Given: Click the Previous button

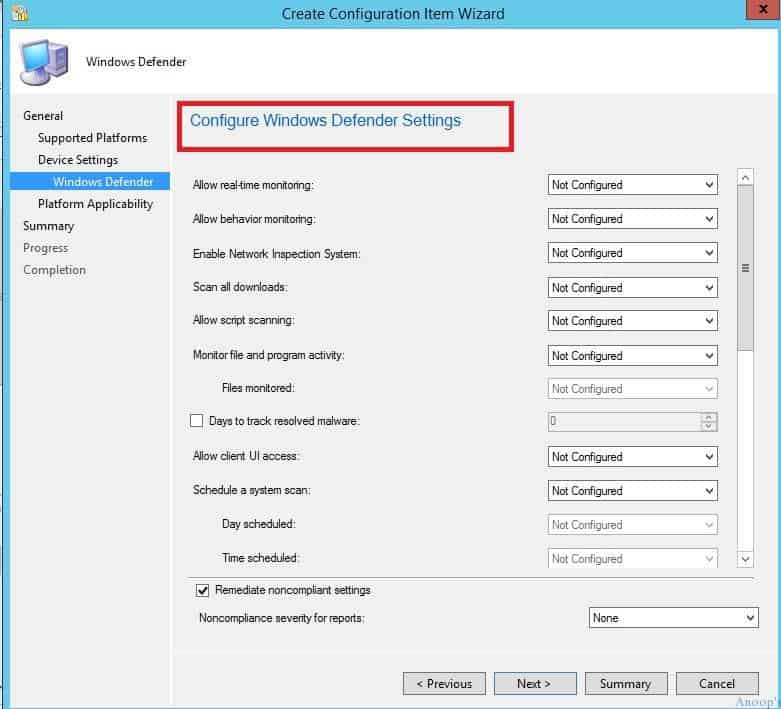Looking at the screenshot, I should [x=444, y=684].
